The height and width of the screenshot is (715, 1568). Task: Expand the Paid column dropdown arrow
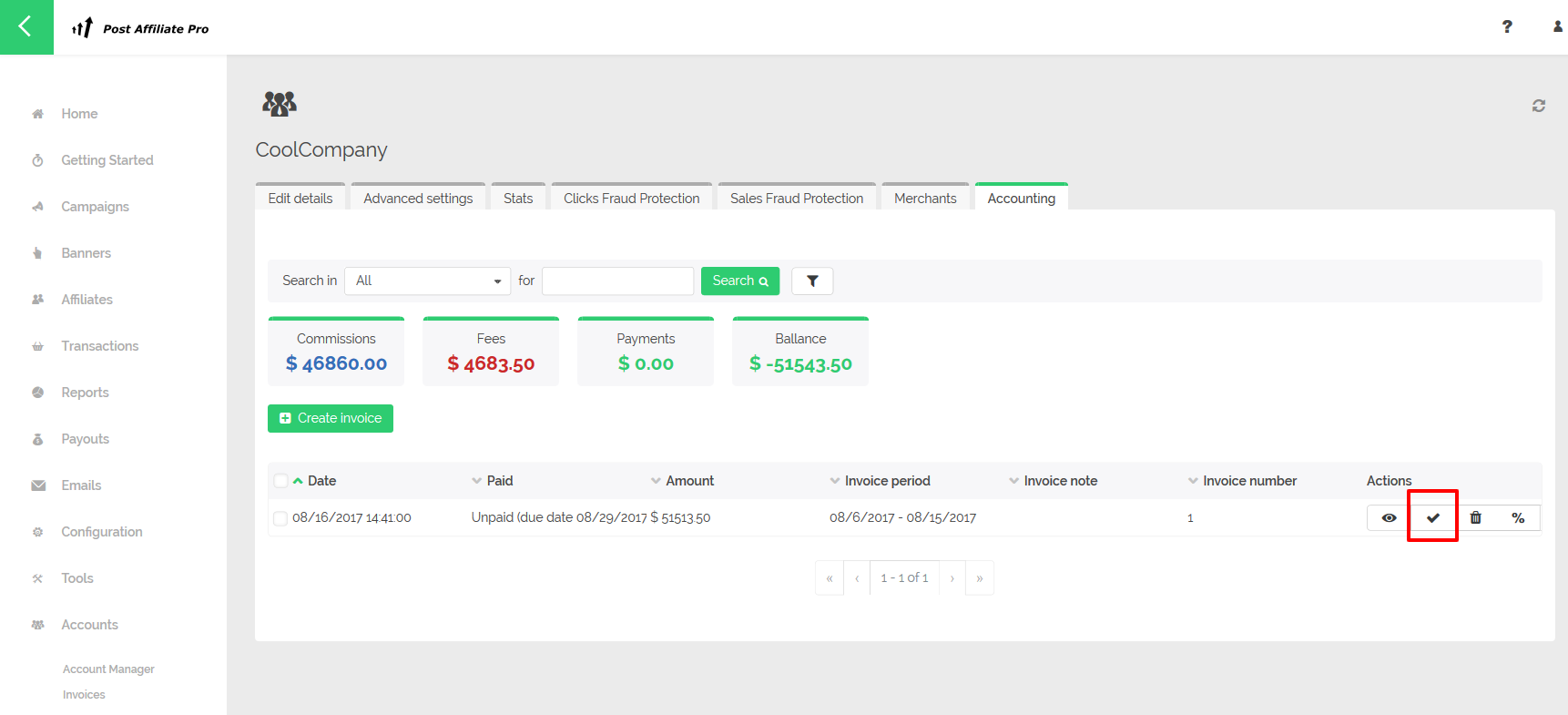(476, 481)
